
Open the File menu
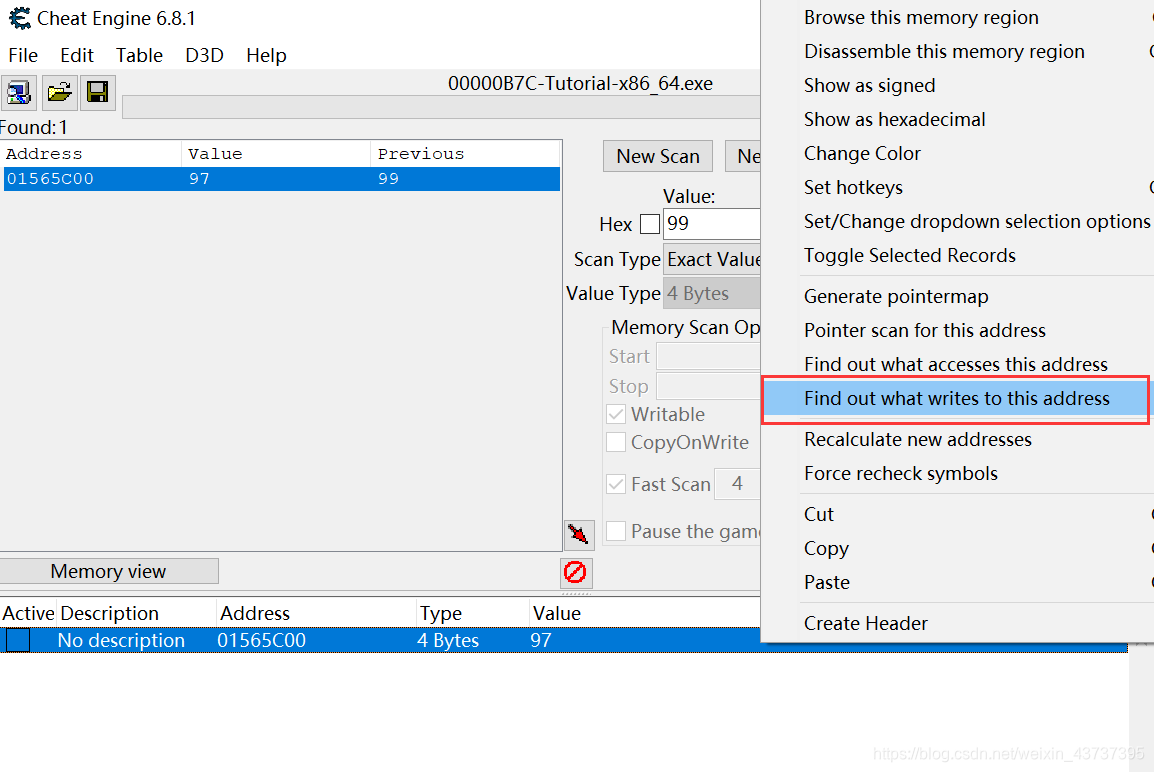[23, 55]
